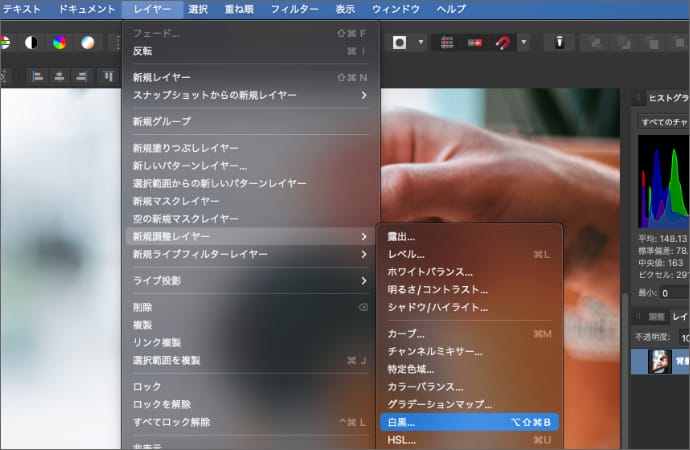Click the red grid toolbar icon
Screen dimensions: 690x450
pyautogui.click(x=447, y=42)
